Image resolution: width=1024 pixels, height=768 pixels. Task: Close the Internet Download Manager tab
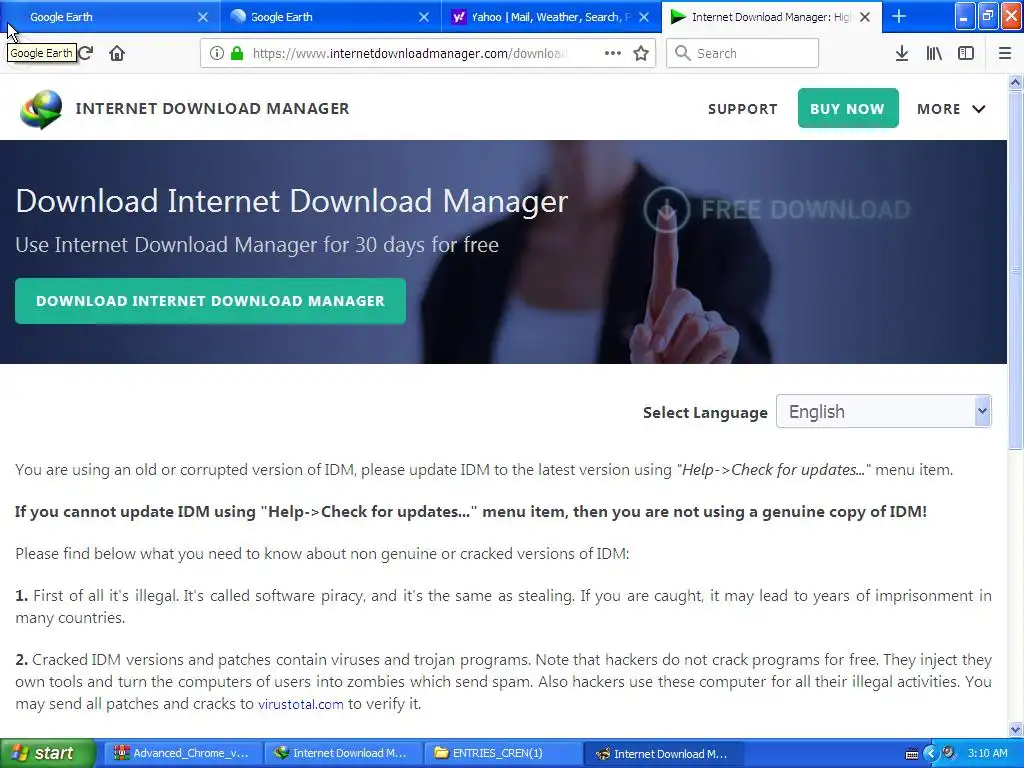click(865, 17)
